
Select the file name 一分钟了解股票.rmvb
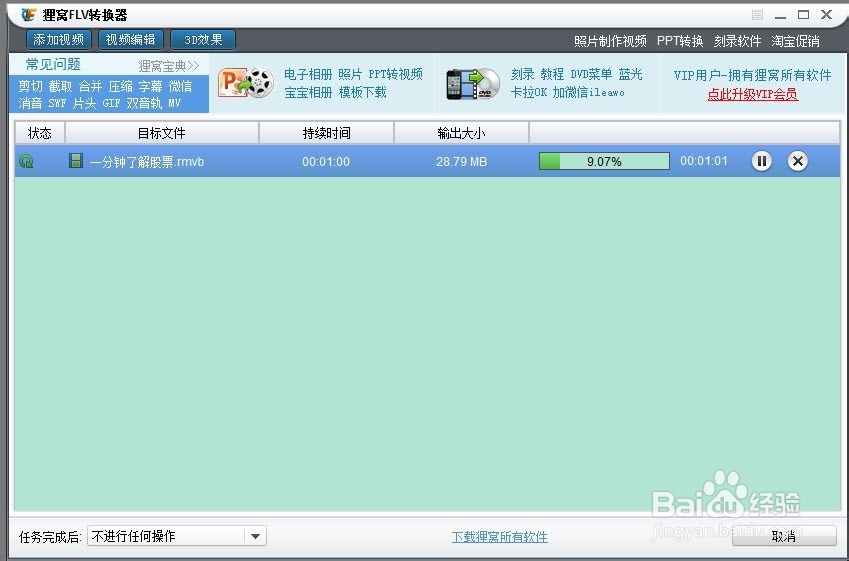(x=147, y=161)
